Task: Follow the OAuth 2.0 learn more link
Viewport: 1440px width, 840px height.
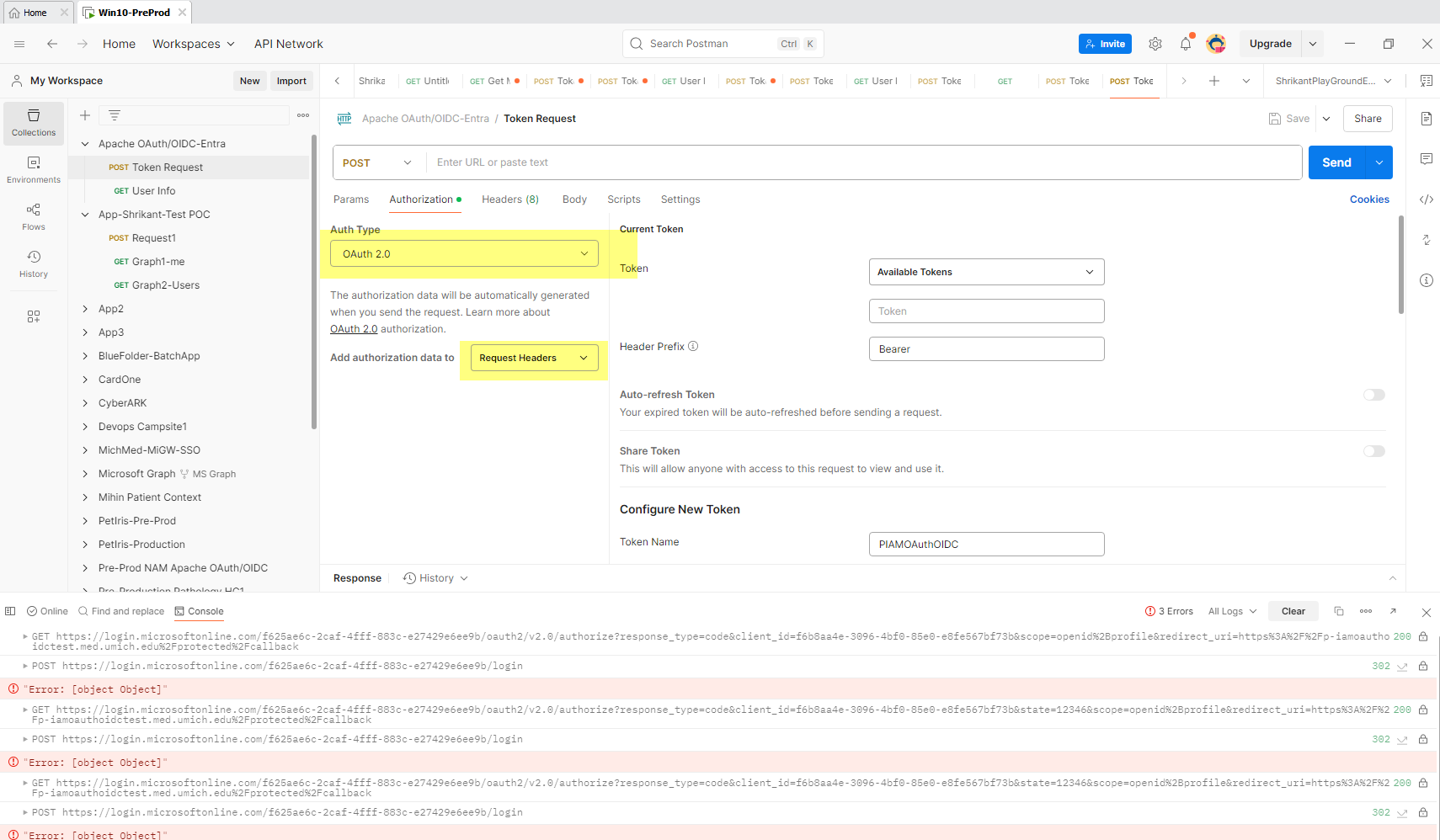Action: [x=354, y=329]
